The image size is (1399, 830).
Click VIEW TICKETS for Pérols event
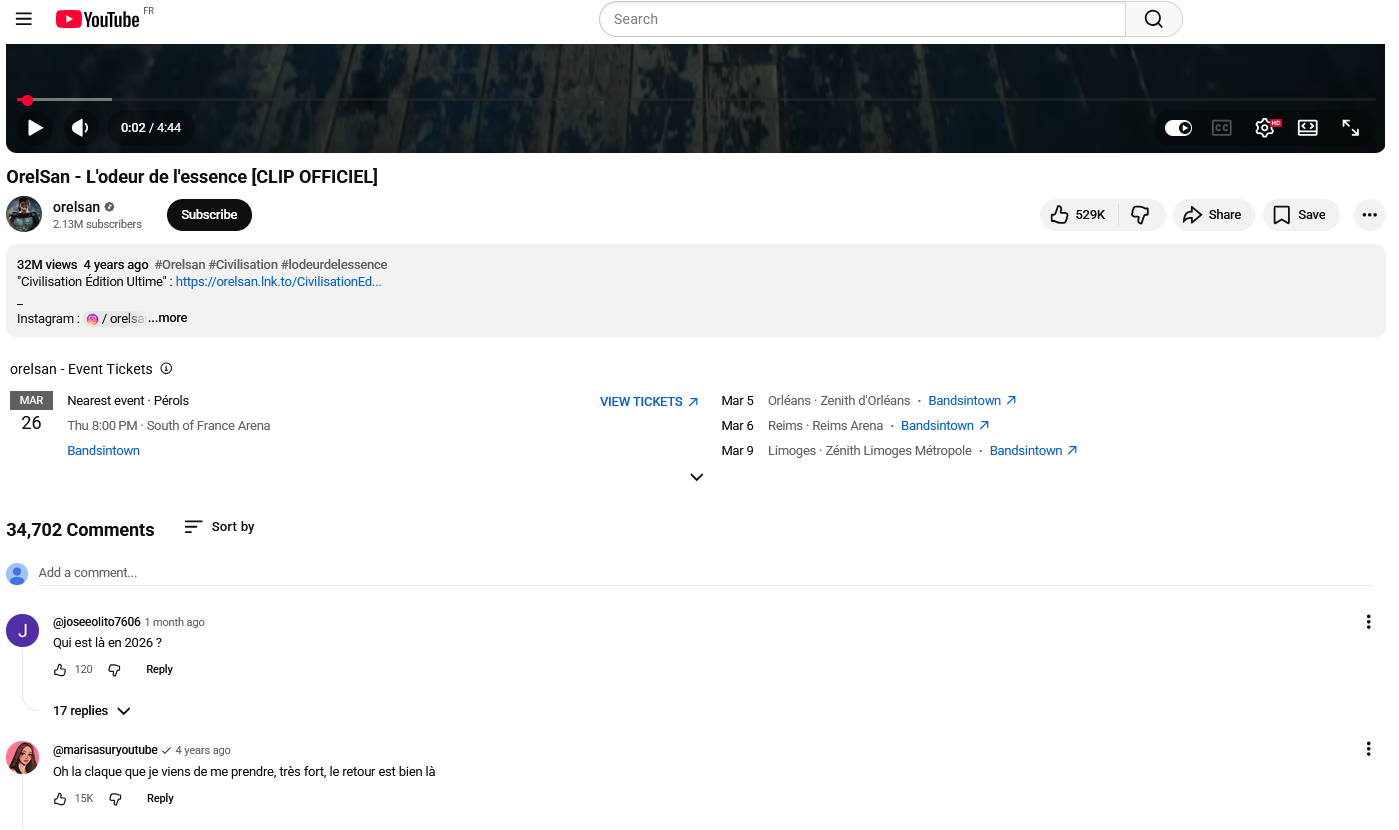click(649, 402)
